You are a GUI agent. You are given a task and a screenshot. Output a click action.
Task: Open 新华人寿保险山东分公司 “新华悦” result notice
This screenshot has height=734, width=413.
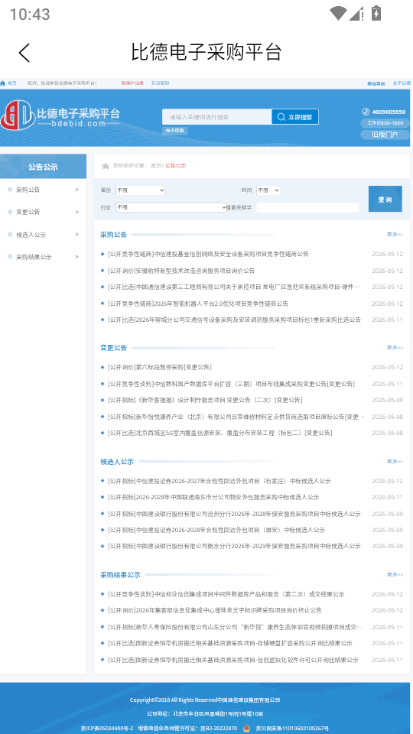[234, 627]
